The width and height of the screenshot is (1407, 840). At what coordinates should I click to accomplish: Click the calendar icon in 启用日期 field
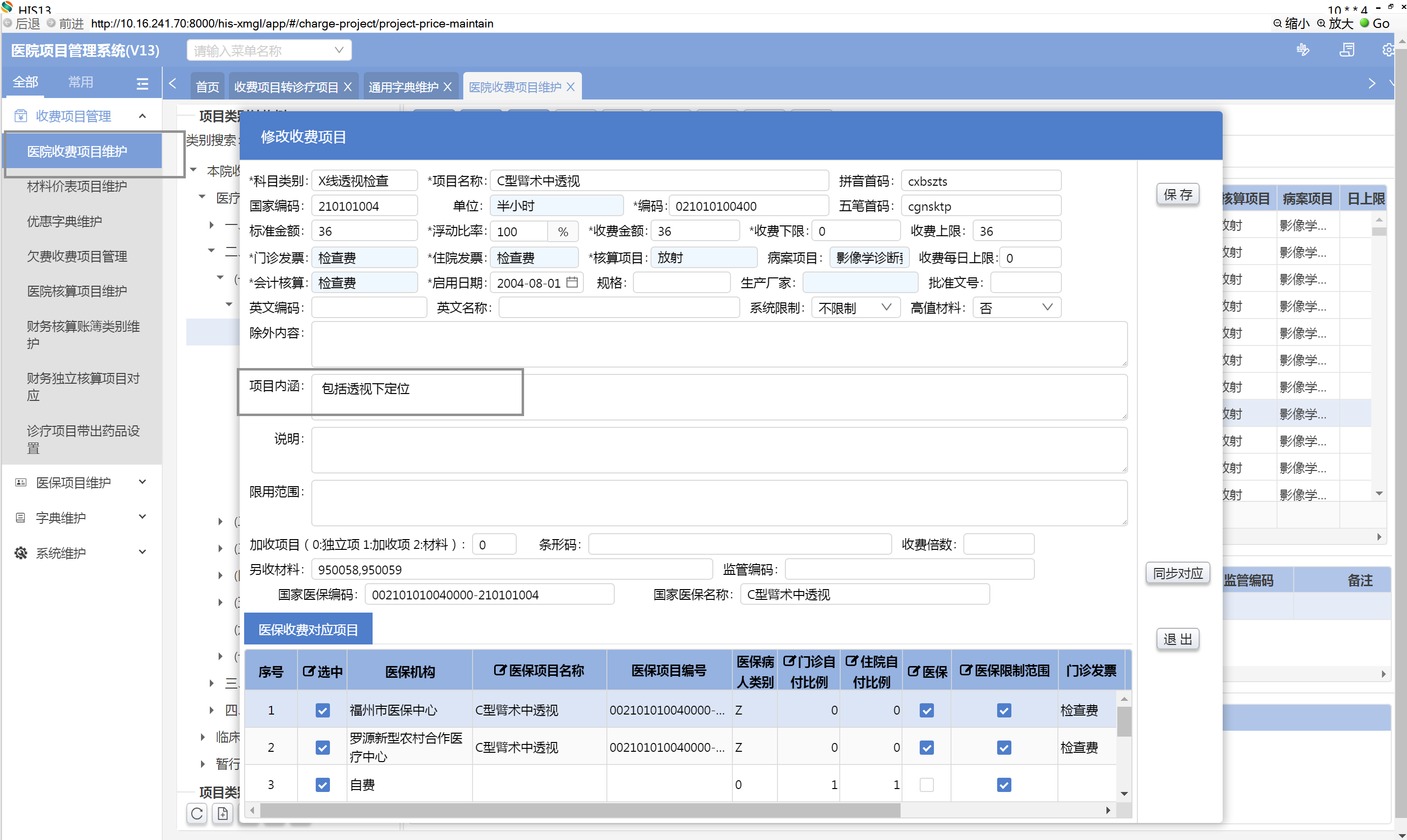(572, 282)
